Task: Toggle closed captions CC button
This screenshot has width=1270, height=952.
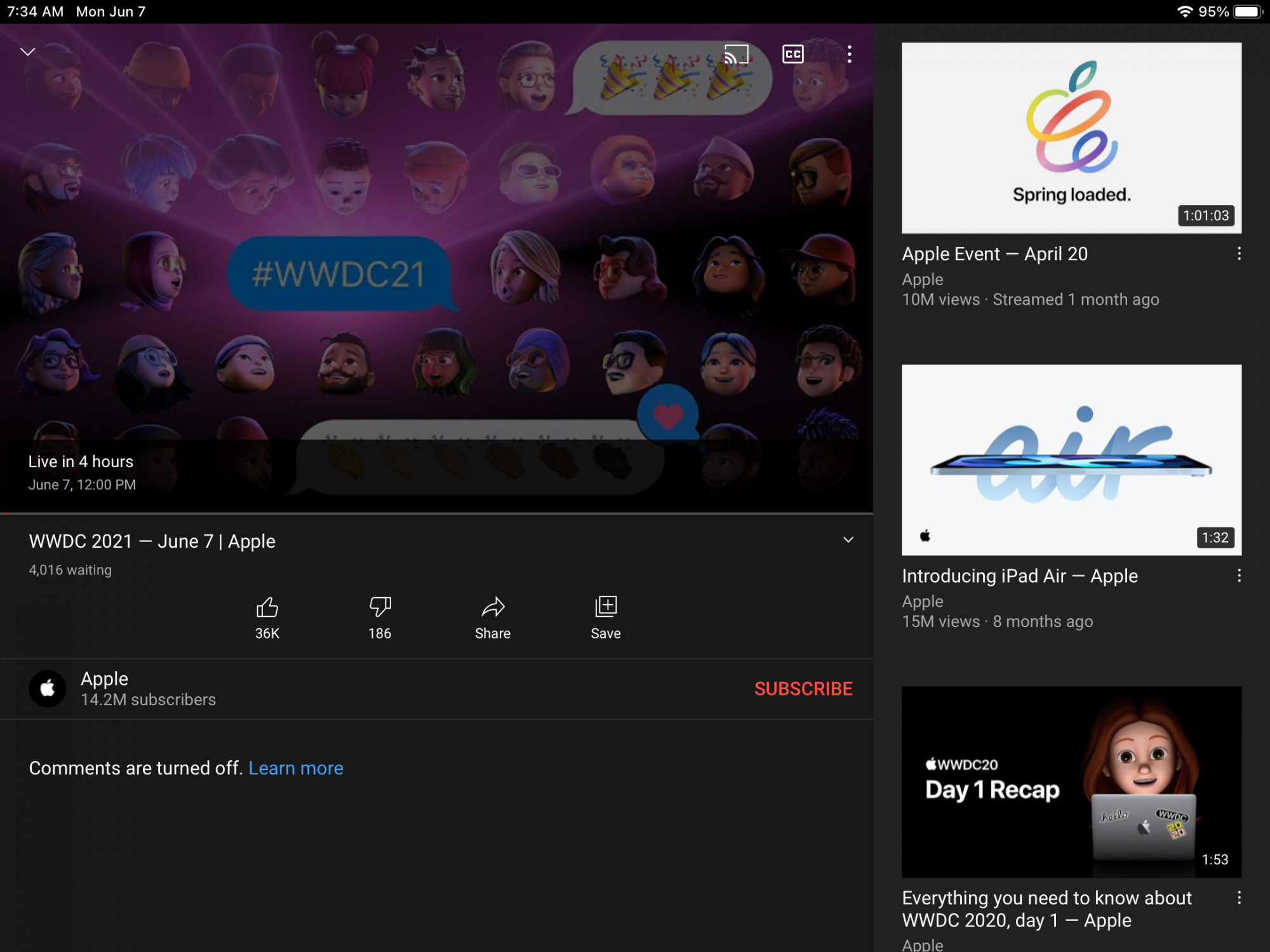Action: [x=793, y=54]
